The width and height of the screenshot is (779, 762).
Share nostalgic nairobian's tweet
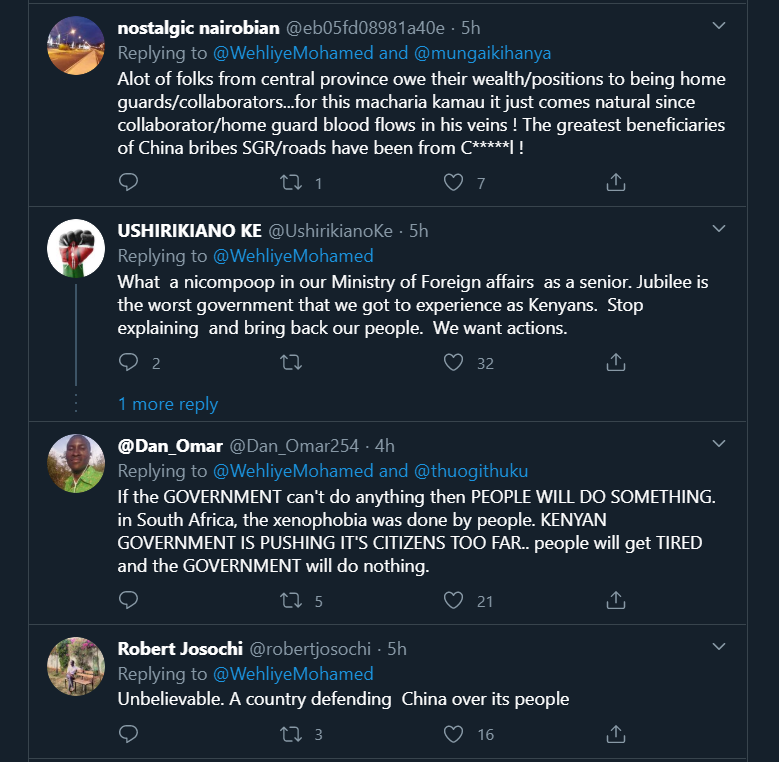[617, 182]
